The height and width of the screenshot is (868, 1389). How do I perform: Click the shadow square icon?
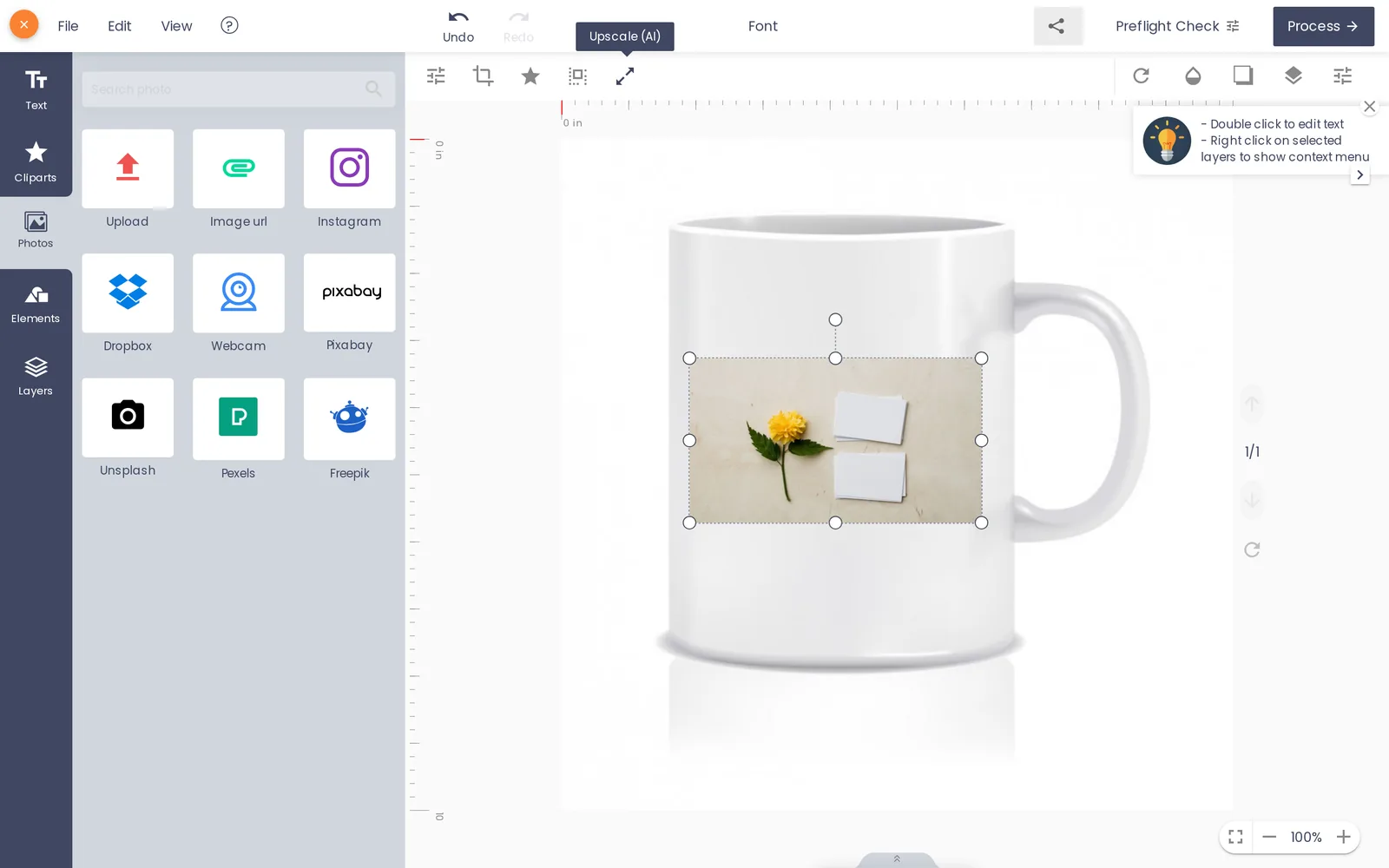(1243, 76)
